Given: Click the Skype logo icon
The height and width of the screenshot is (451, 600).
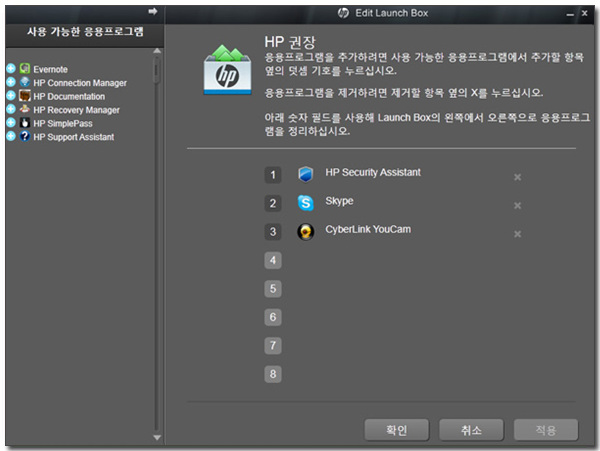Looking at the screenshot, I should coord(305,203).
